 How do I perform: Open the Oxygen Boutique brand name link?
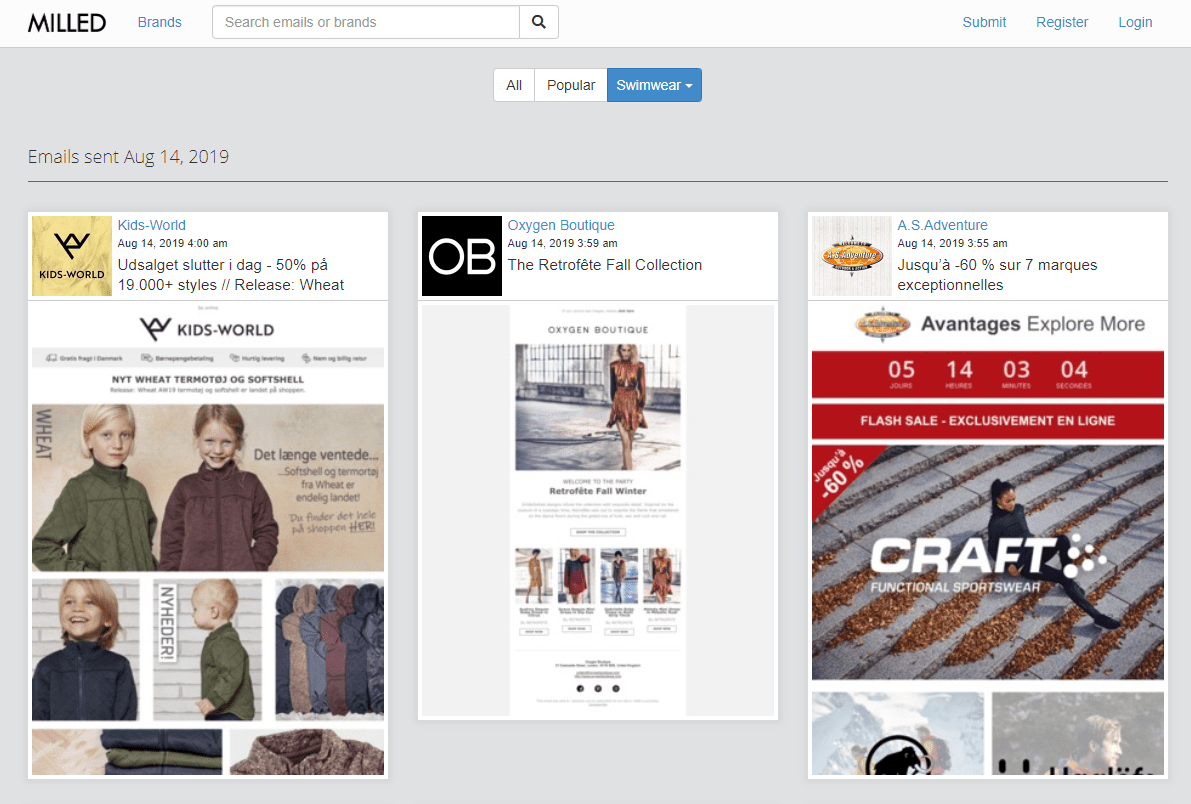click(x=561, y=225)
